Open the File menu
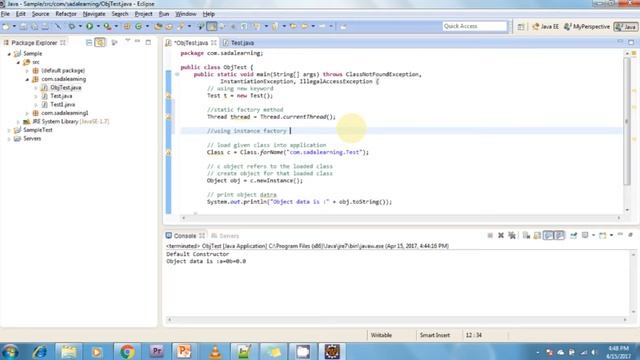Screen dimensions: 640x360 point(5,14)
